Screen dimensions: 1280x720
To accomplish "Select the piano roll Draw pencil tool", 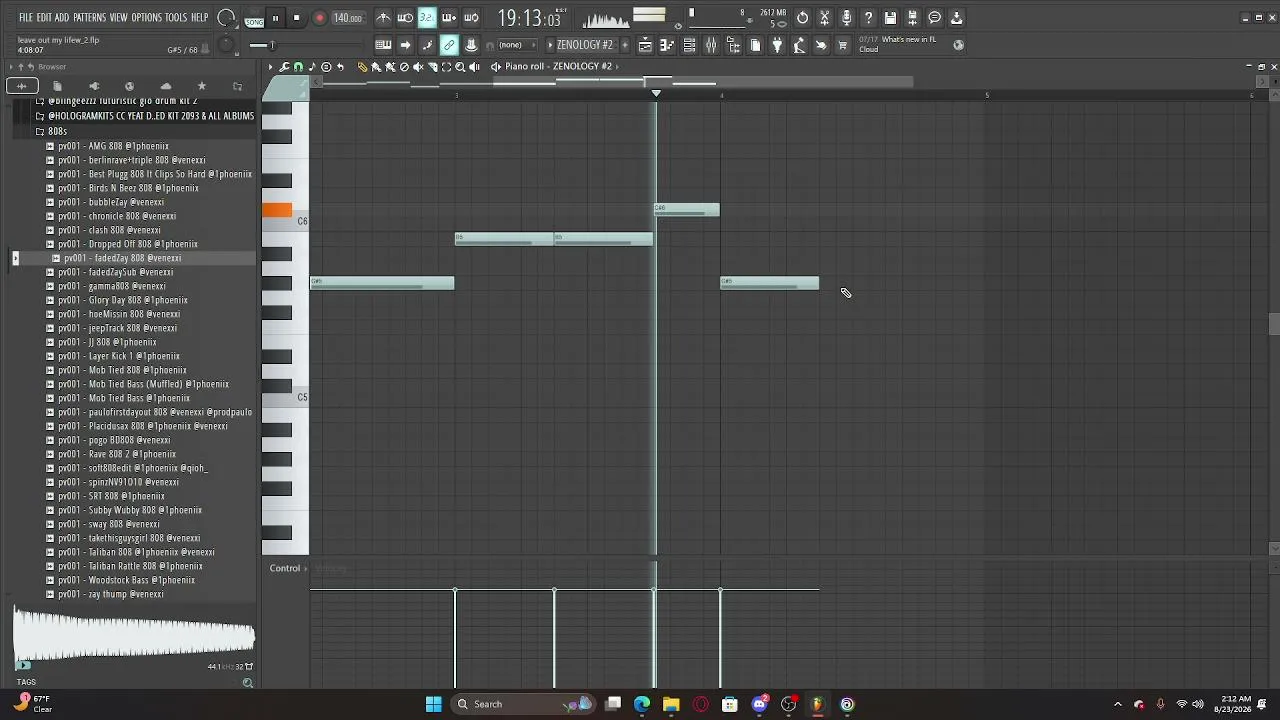I will click(363, 67).
